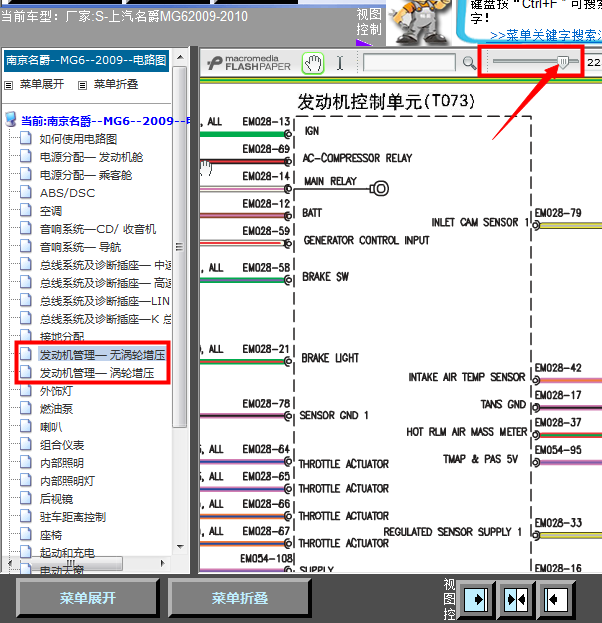The width and height of the screenshot is (602, 623).
Task: Click the page icon beside 座椅
Action: pos(25,534)
